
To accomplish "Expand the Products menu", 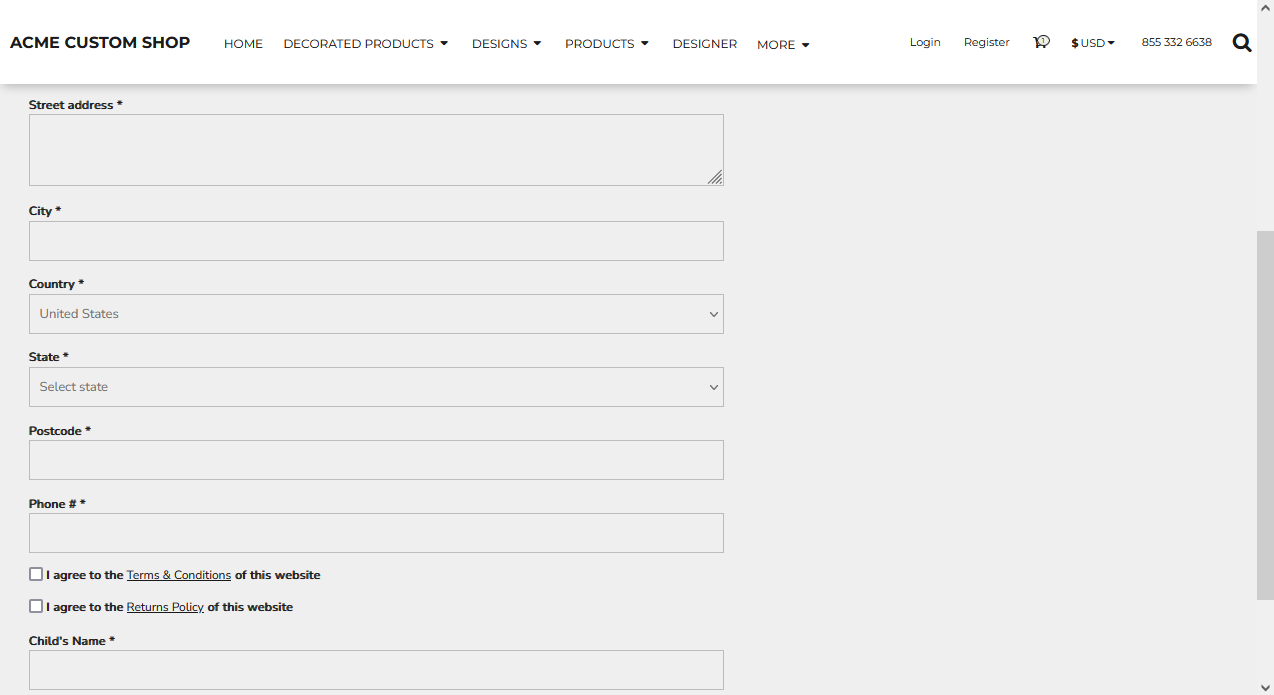I will pos(607,44).
